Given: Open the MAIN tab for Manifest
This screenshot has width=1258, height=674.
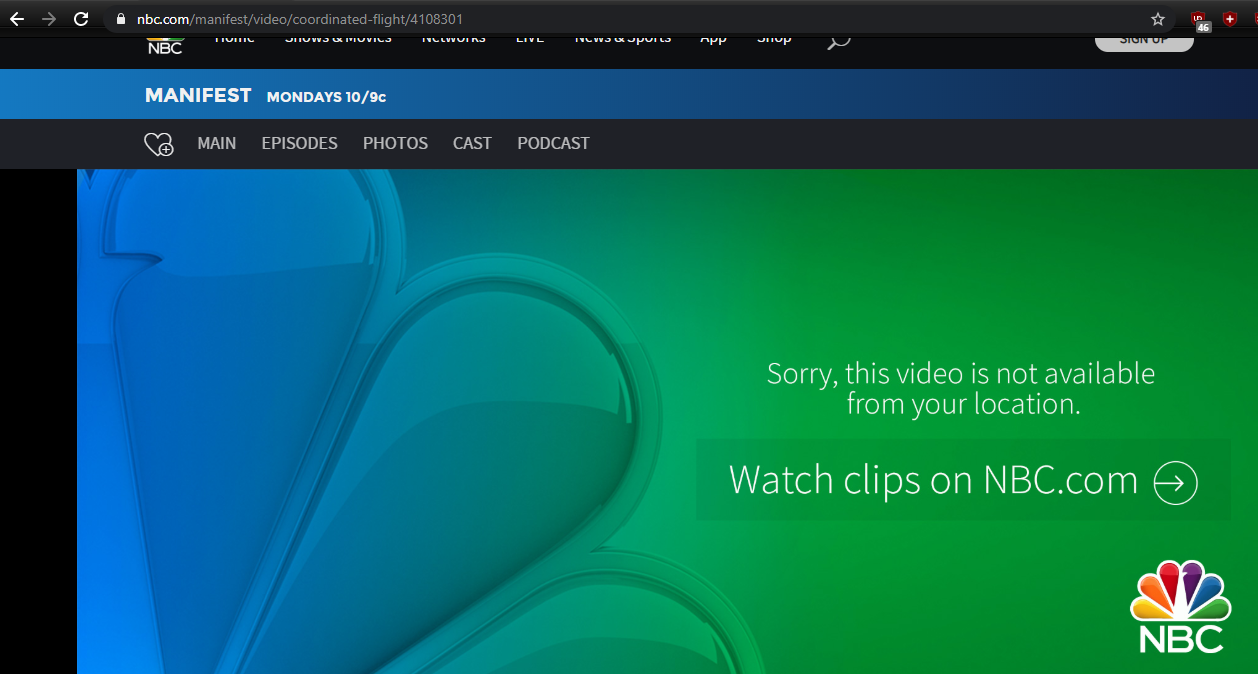Looking at the screenshot, I should tap(217, 143).
